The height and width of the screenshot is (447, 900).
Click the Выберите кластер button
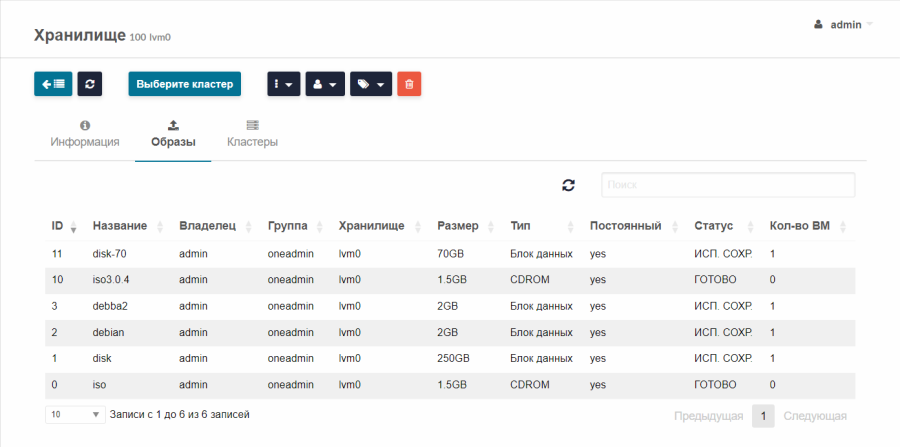(185, 84)
